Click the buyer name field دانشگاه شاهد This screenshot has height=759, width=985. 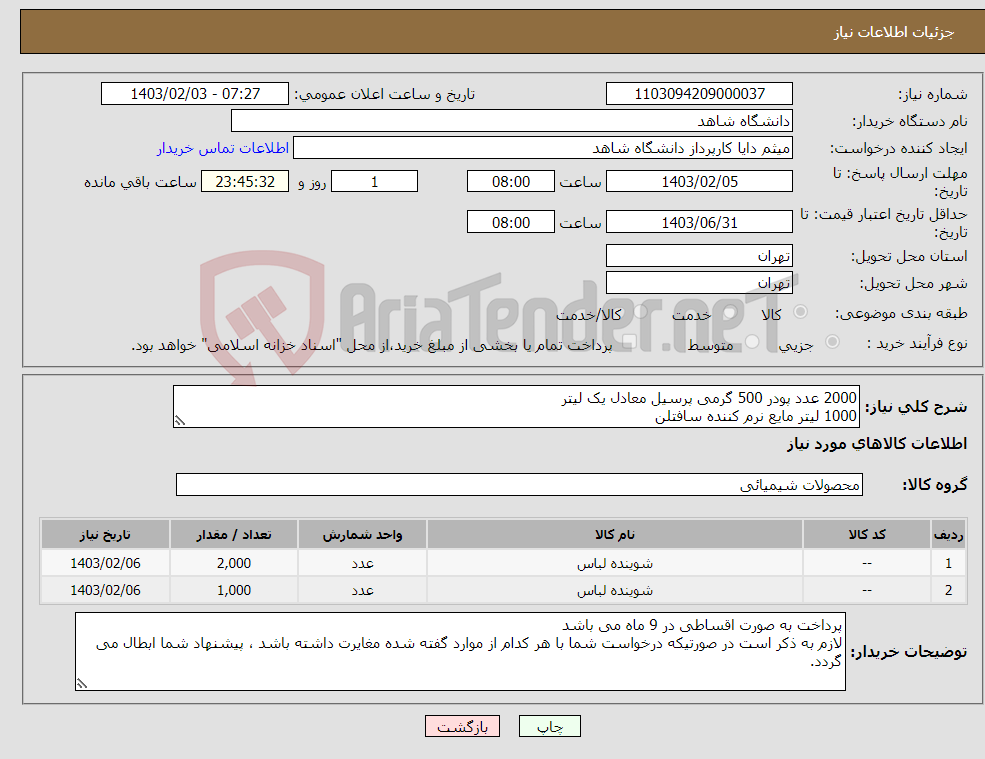512,121
